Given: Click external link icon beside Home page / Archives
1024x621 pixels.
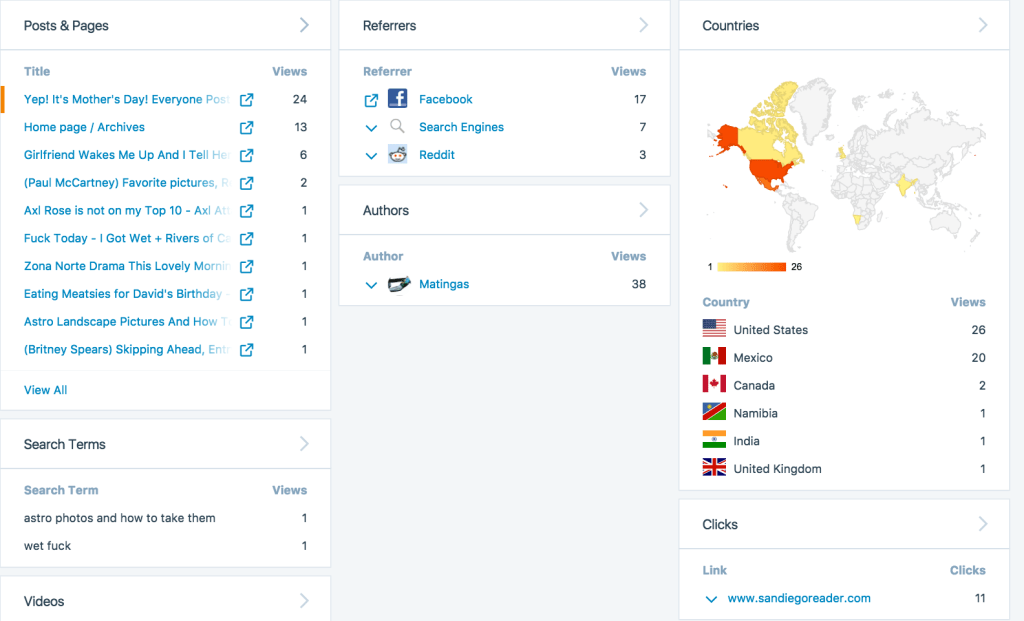Looking at the screenshot, I should click(x=246, y=128).
